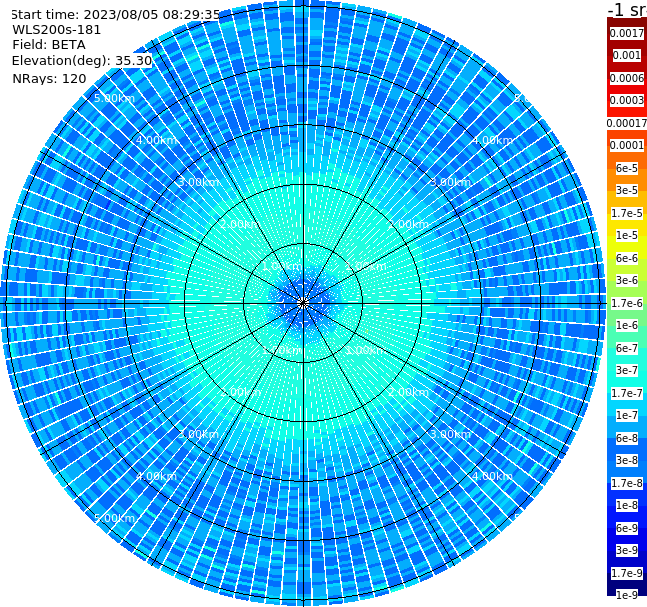
Task: Click the 3.00km range label at upper left
Action: pyautogui.click(x=198, y=182)
